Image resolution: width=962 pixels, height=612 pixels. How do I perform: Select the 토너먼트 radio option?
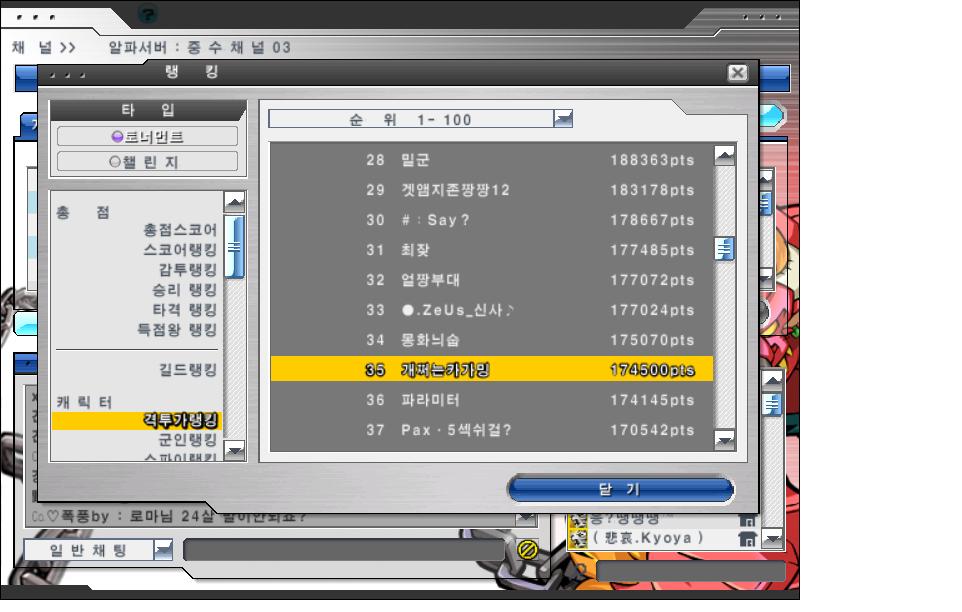(x=147, y=136)
